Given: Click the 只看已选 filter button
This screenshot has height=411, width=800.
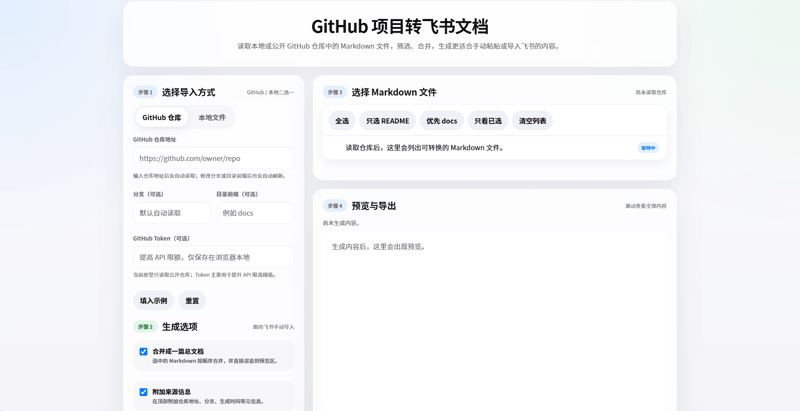Looking at the screenshot, I should (488, 121).
